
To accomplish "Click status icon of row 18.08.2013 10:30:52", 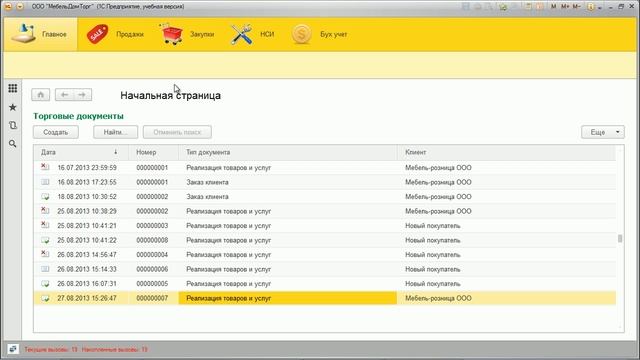I will (45, 197).
